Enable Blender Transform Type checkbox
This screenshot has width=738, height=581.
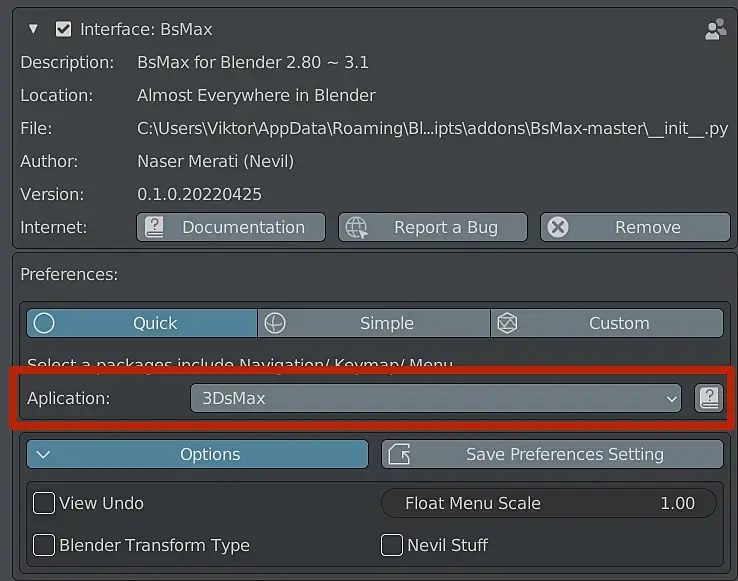click(x=44, y=545)
